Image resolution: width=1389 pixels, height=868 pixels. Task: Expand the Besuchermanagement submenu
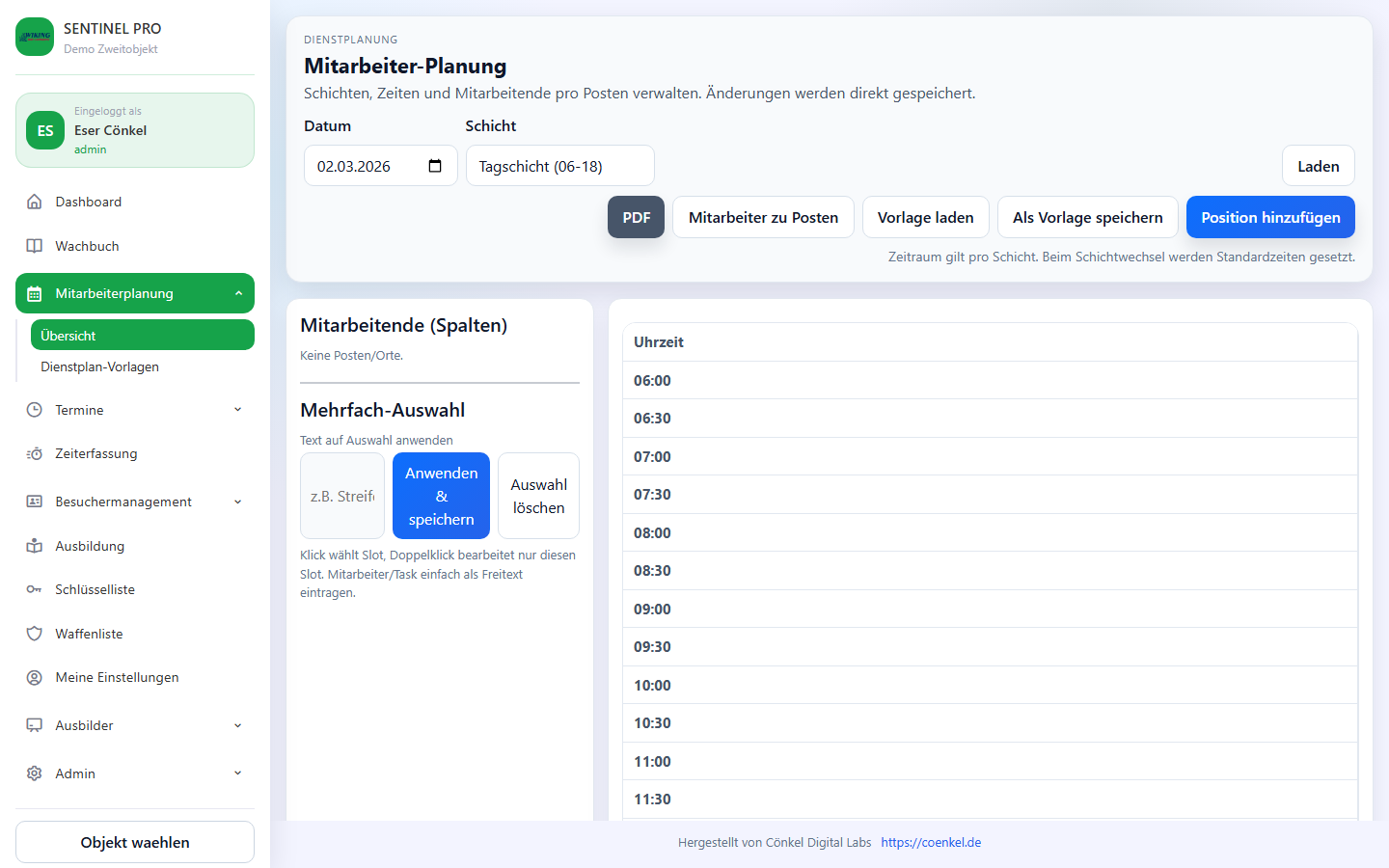237,501
